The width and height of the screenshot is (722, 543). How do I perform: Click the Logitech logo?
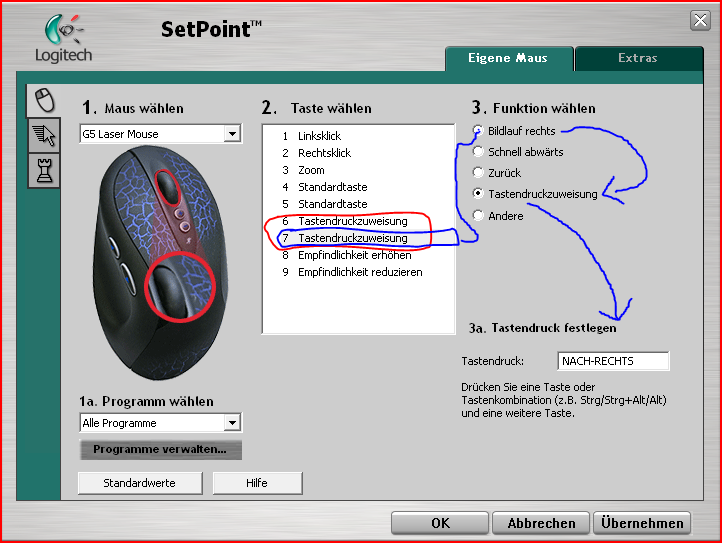click(x=64, y=39)
